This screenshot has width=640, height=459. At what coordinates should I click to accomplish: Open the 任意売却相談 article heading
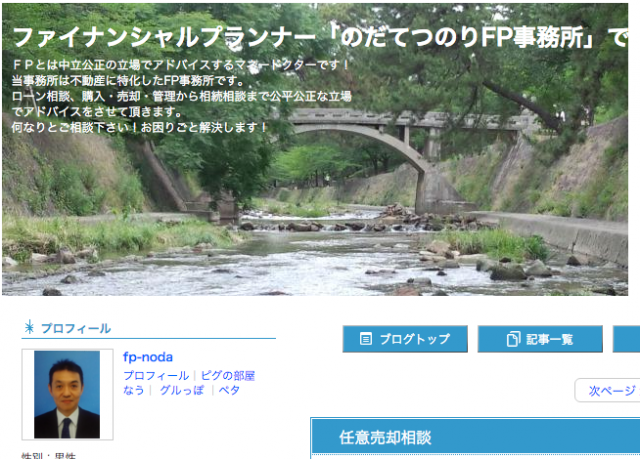coord(385,437)
